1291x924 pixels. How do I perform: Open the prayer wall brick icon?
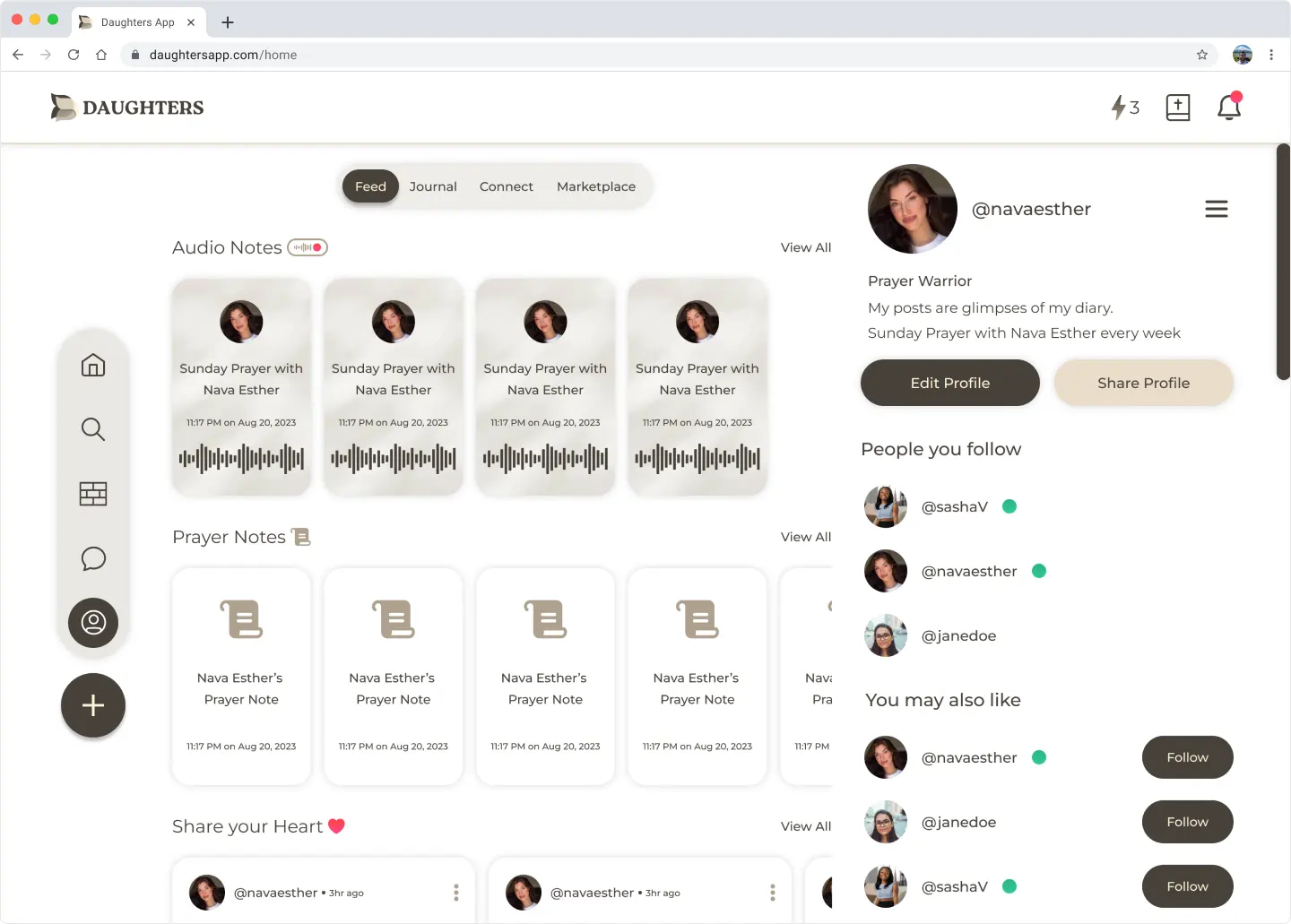[93, 494]
